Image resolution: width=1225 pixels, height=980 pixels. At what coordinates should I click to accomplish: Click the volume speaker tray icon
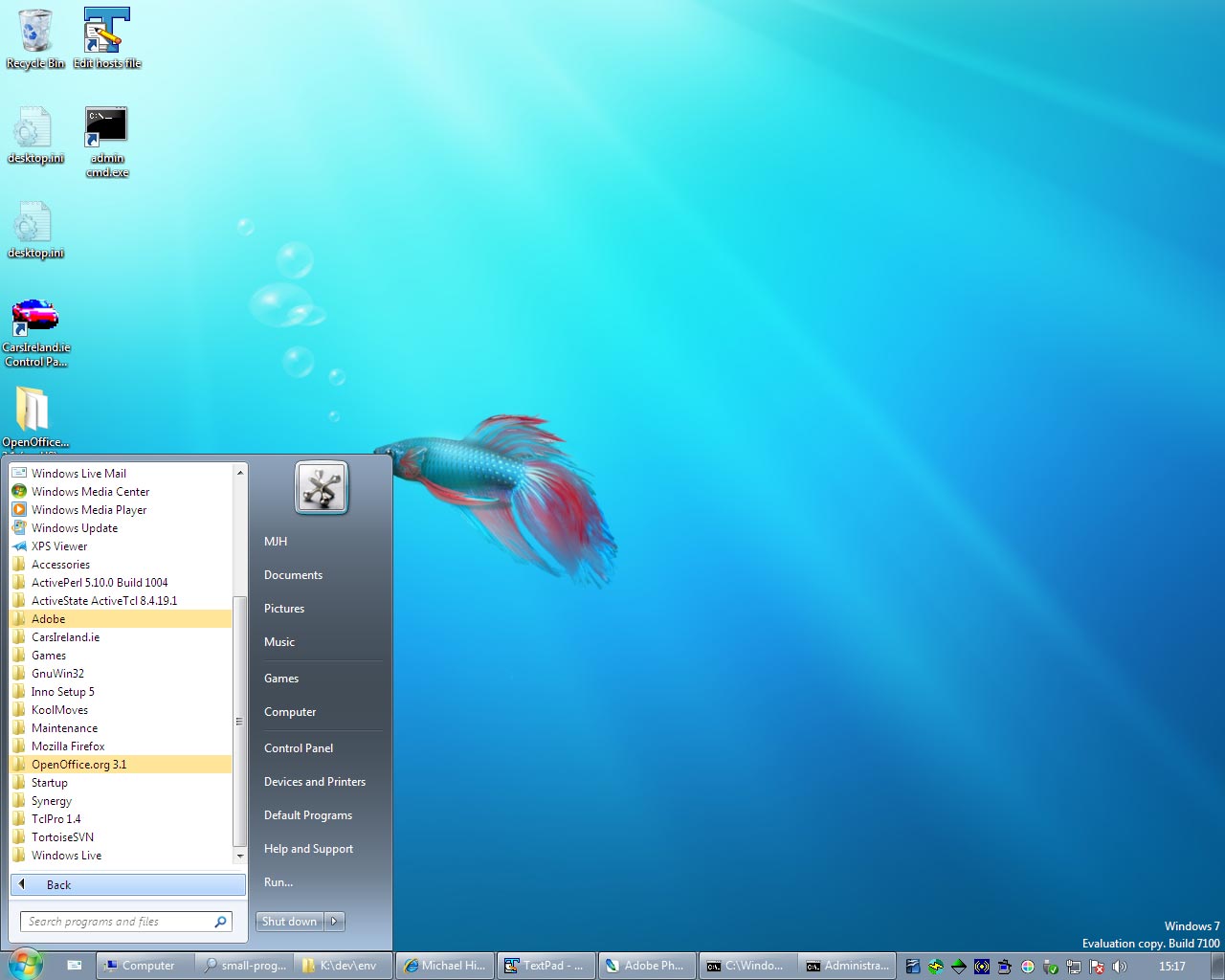point(1120,967)
